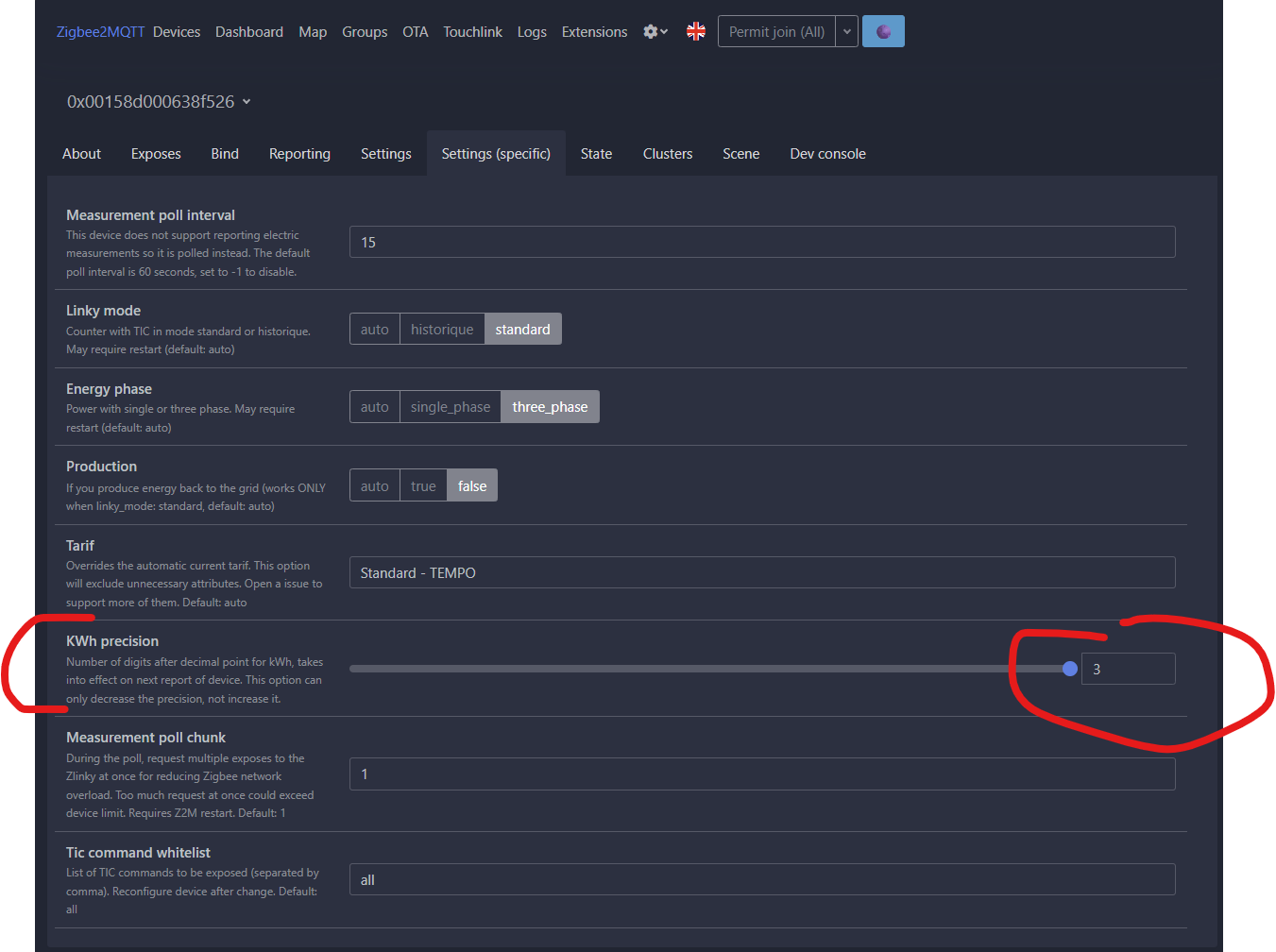The image size is (1276, 952).
Task: Open the settings gear menu
Action: [655, 32]
